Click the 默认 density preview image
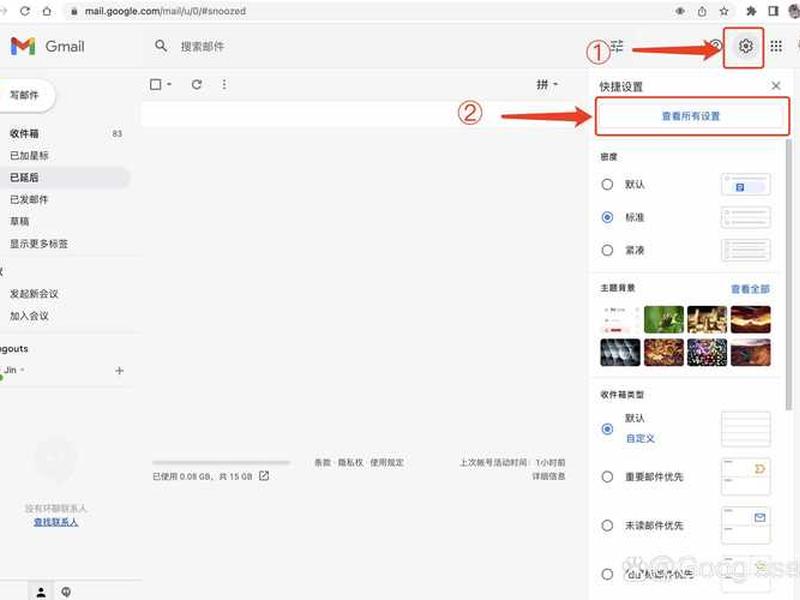Viewport: 800px width, 600px height. click(745, 184)
